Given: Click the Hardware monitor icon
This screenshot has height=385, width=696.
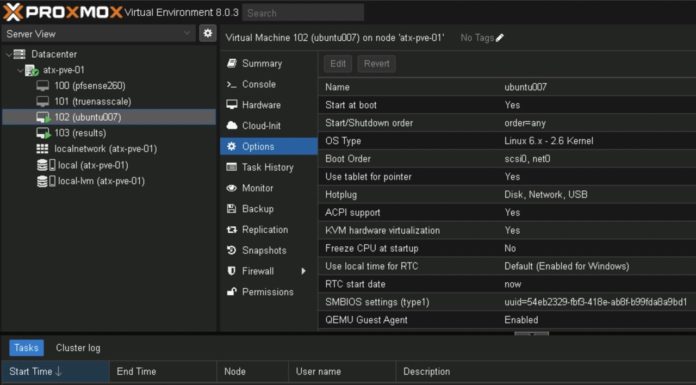Looking at the screenshot, I should pos(231,105).
